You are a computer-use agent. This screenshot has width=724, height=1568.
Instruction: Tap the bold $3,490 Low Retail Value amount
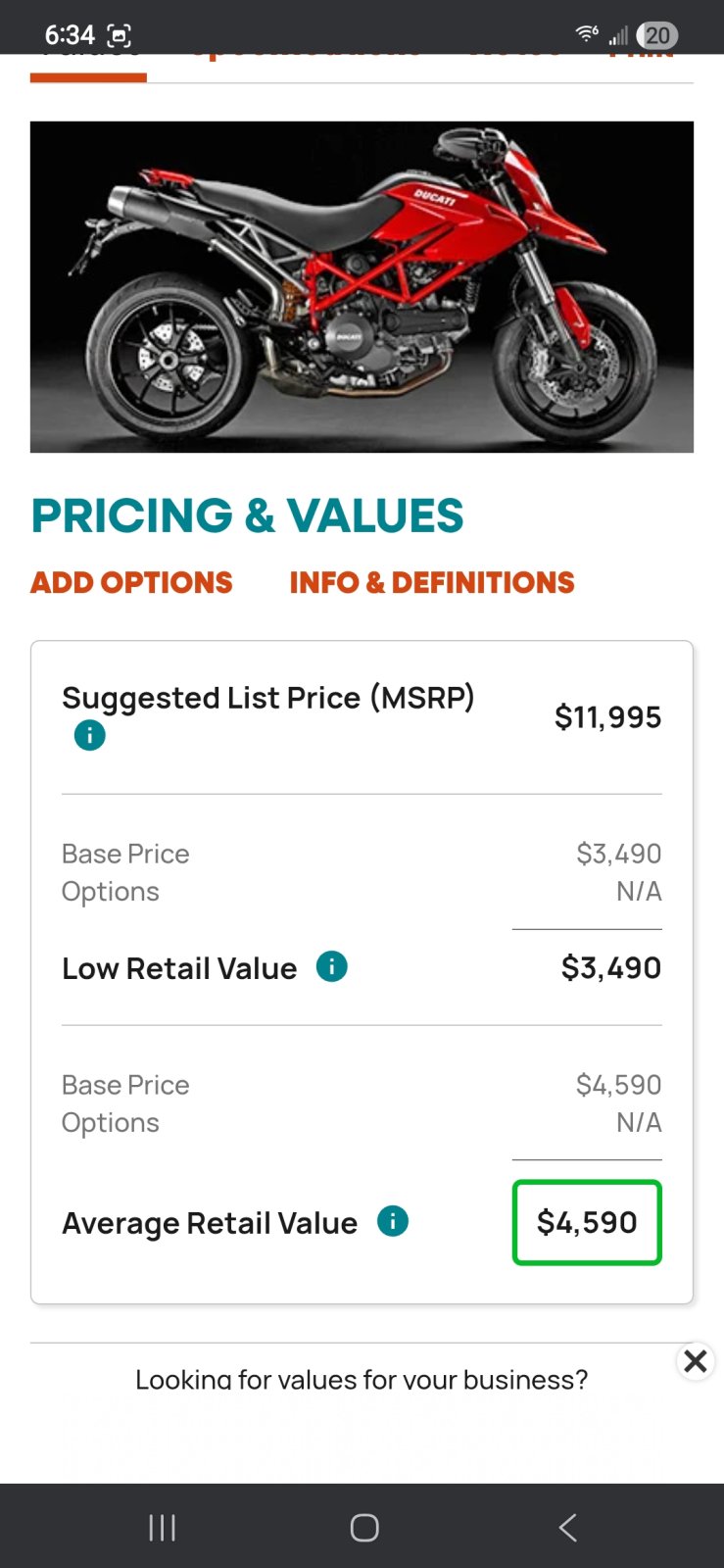[x=611, y=968]
